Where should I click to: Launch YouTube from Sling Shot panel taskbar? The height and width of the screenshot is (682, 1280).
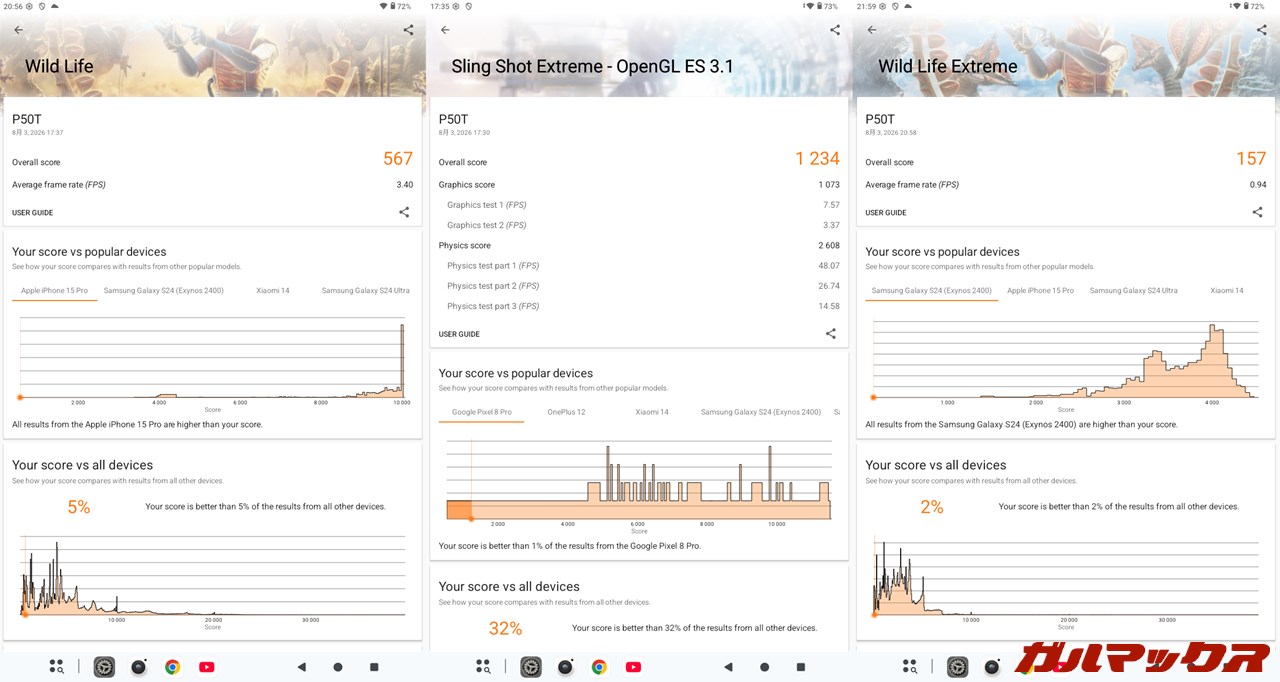(633, 667)
